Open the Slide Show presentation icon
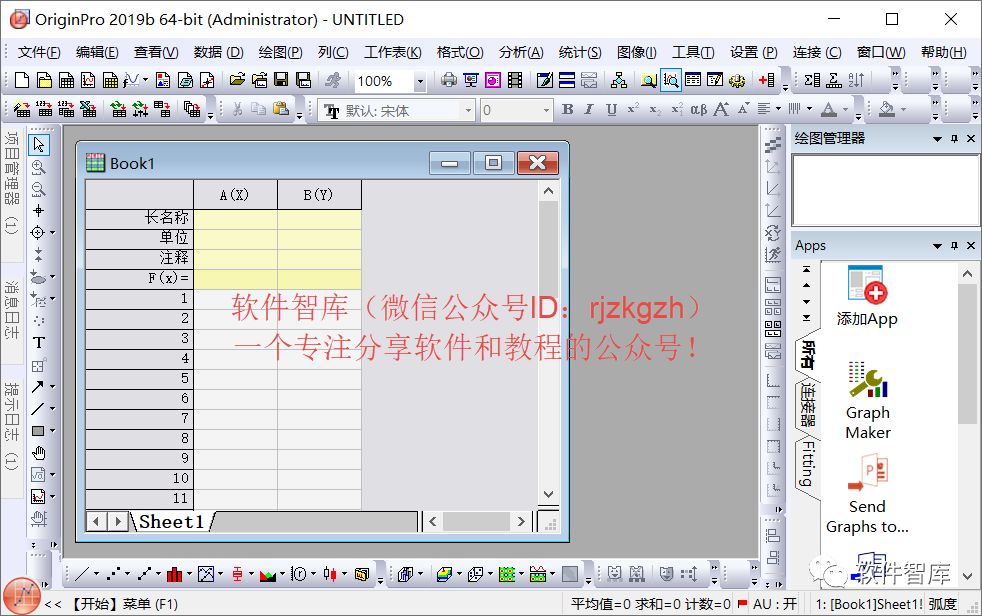982x616 pixels. [x=471, y=80]
